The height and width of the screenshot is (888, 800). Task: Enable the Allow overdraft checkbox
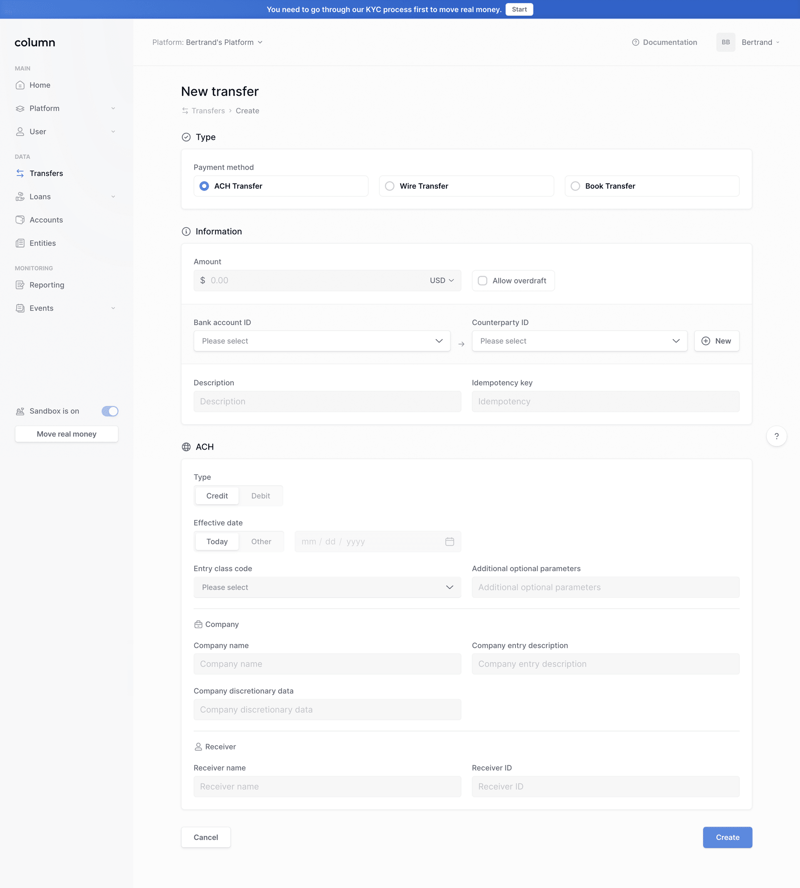[480, 280]
